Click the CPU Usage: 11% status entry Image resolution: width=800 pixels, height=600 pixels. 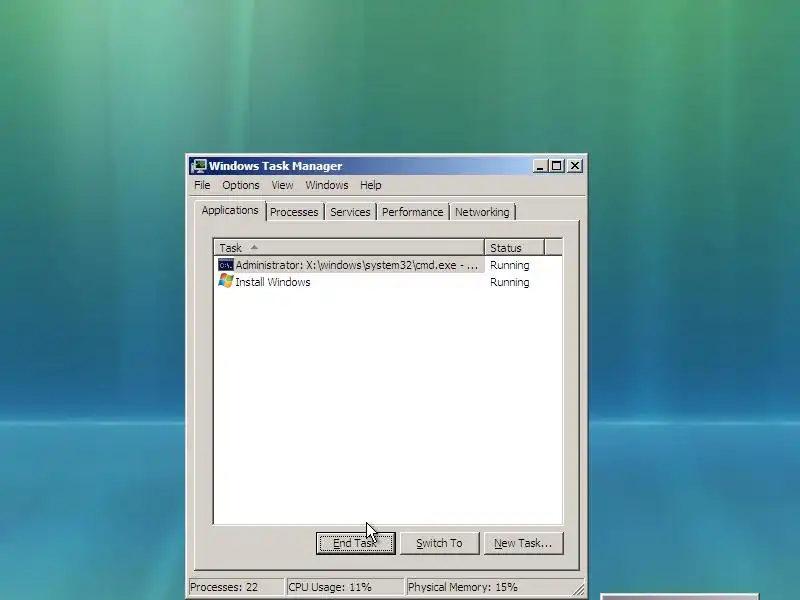345,587
